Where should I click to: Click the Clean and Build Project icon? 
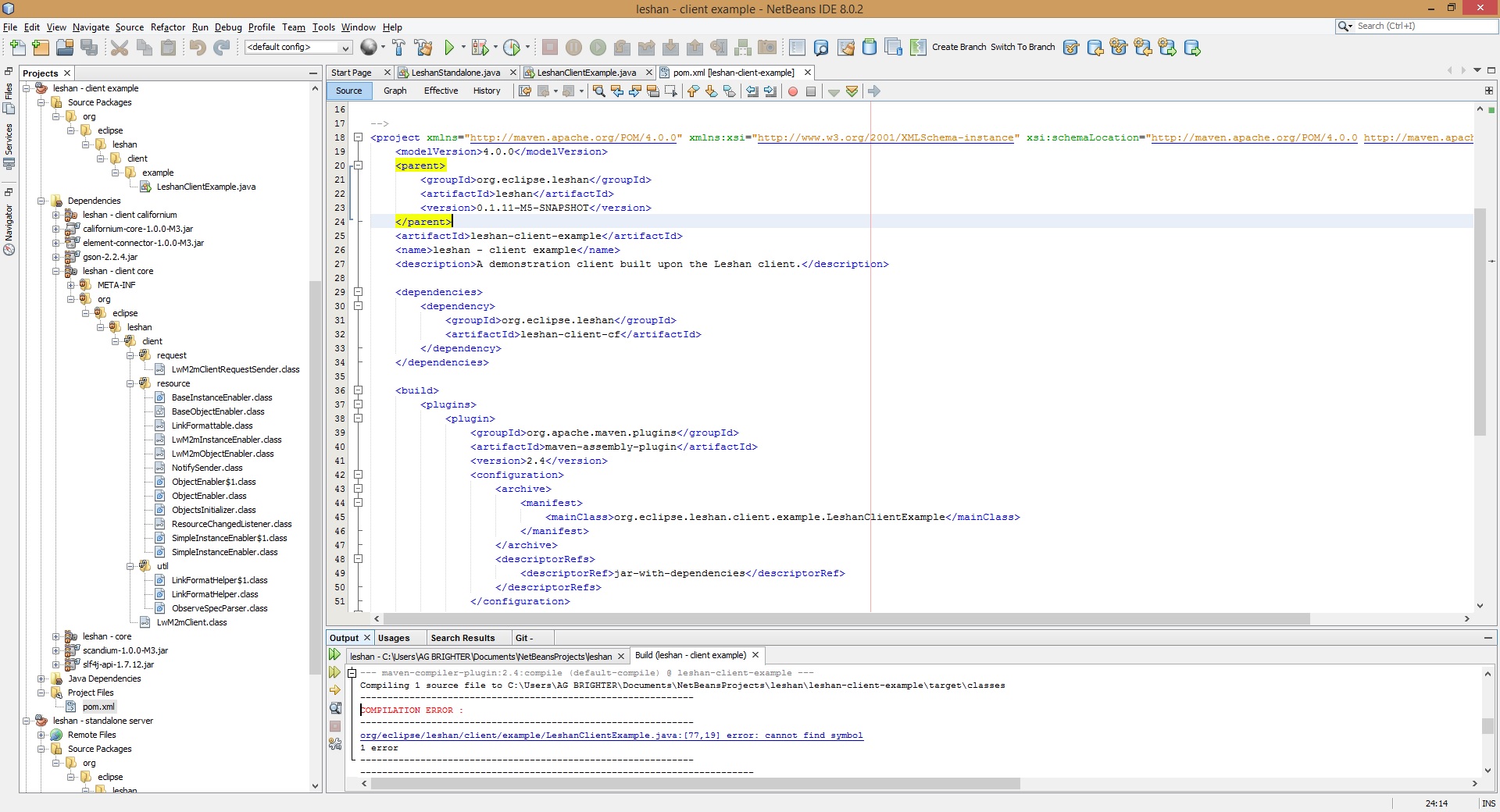(x=423, y=48)
